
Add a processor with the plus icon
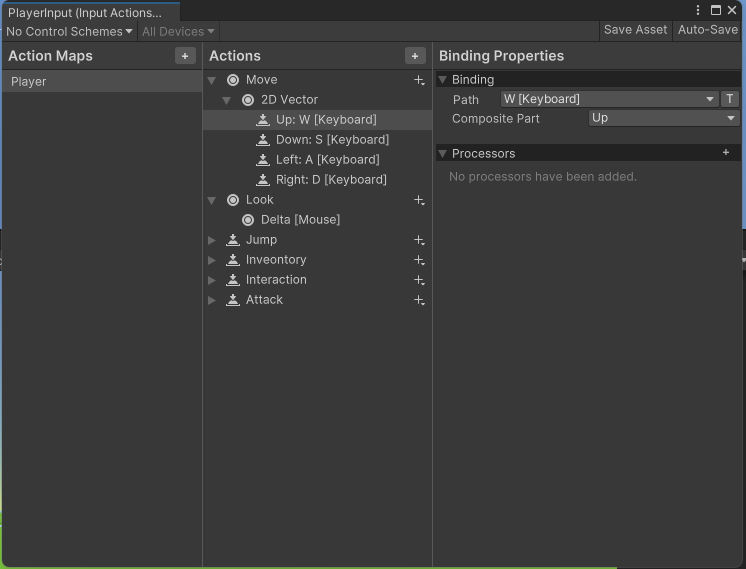pos(726,152)
